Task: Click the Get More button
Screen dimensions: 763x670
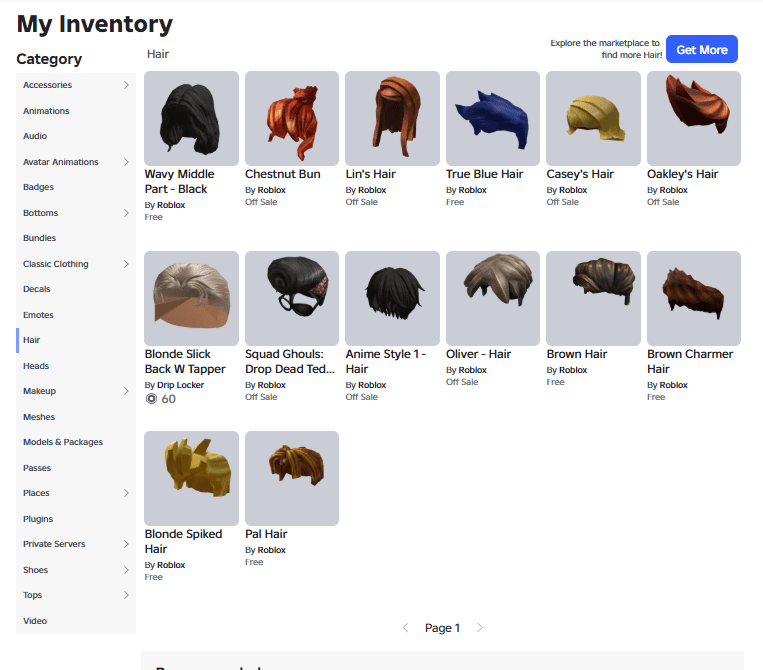Action: [702, 49]
